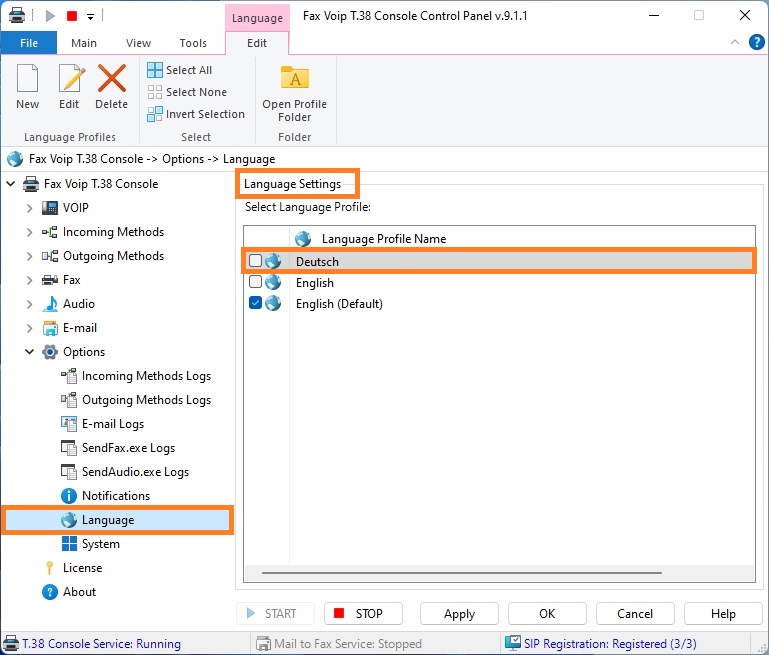Click the Language contextual tab header

[257, 18]
